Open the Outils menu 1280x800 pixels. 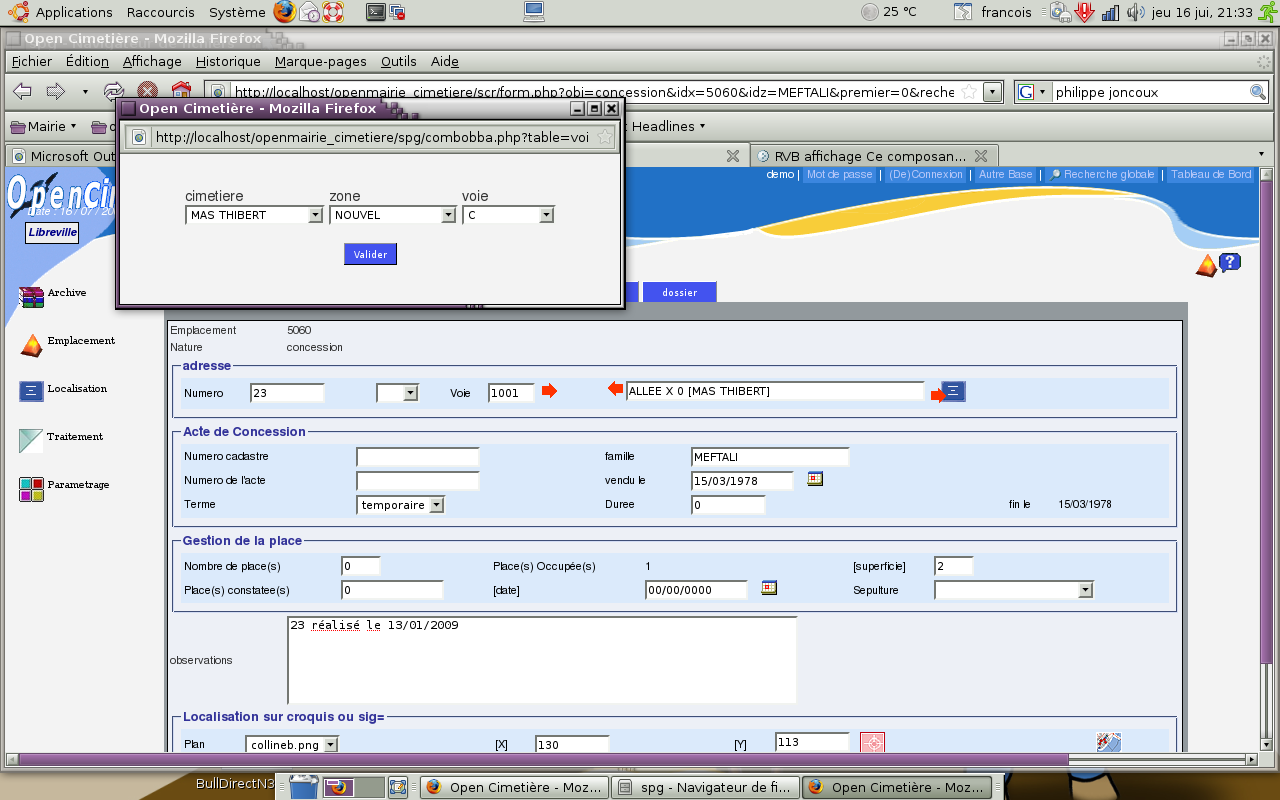pos(399,61)
